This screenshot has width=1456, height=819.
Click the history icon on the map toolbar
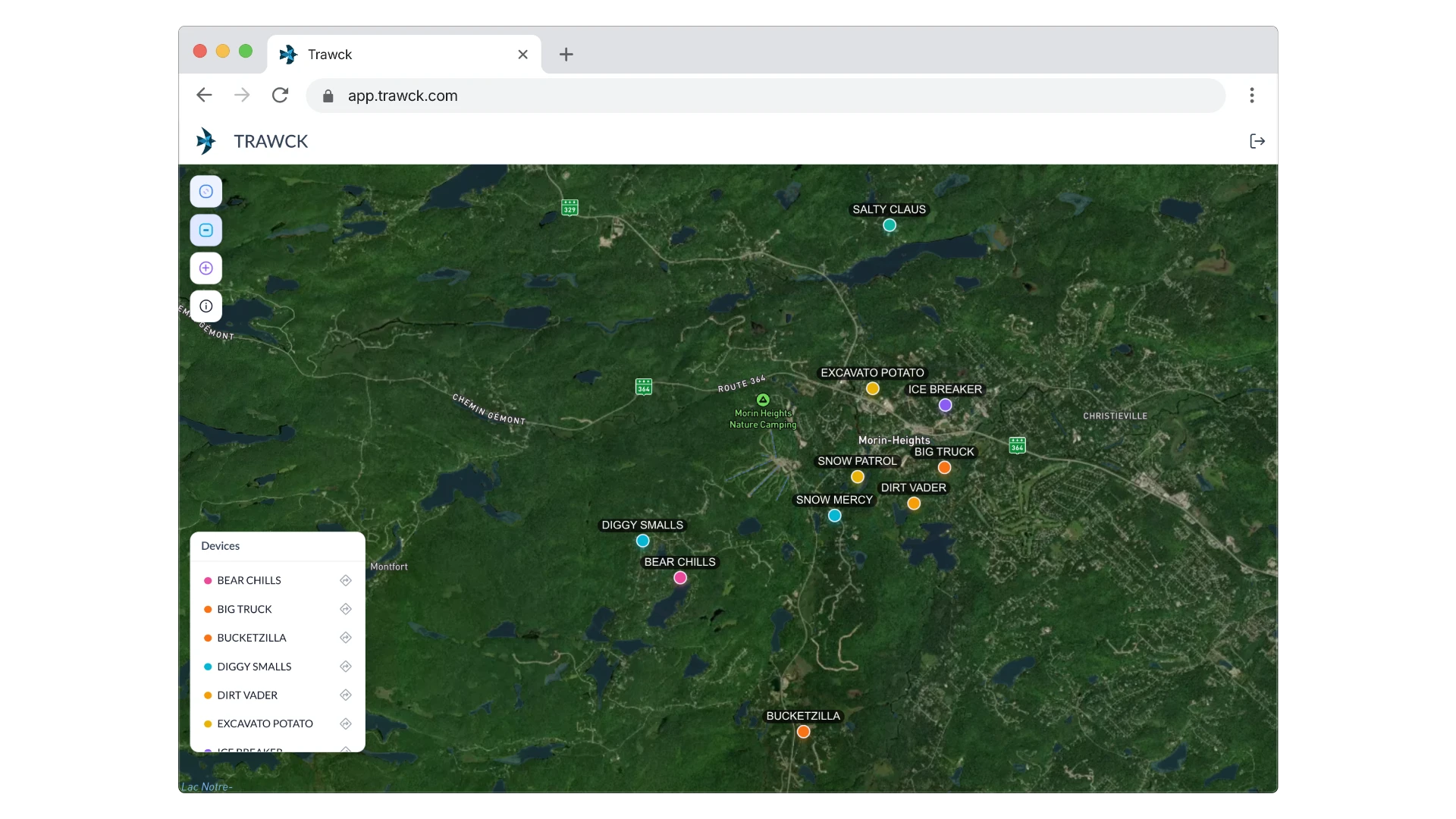point(206,191)
